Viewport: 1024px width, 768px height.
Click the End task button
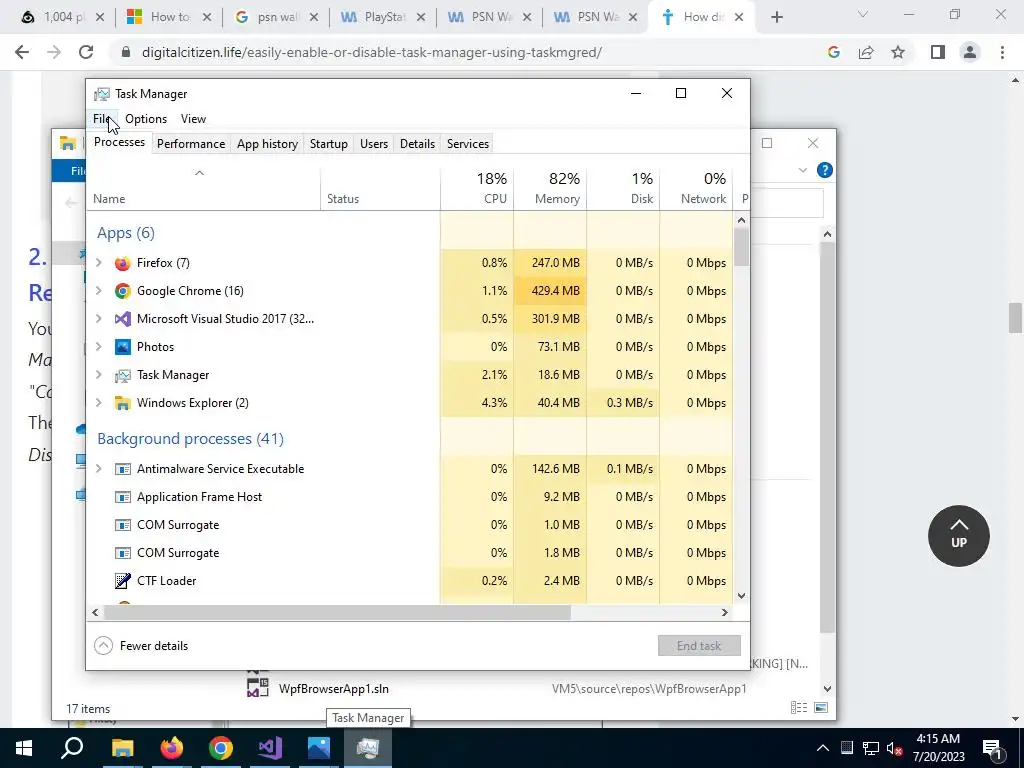tap(699, 646)
